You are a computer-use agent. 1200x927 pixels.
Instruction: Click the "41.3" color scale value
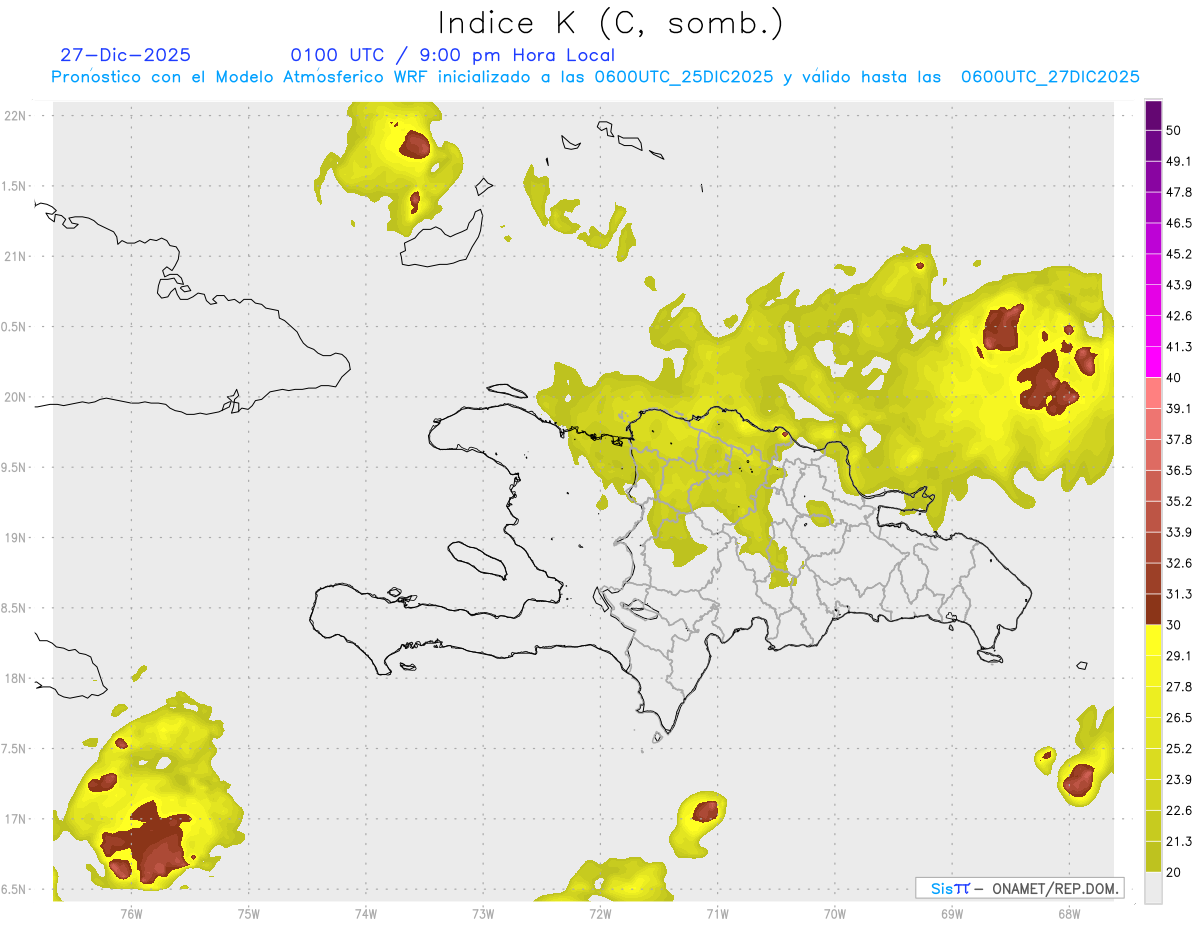(1179, 347)
